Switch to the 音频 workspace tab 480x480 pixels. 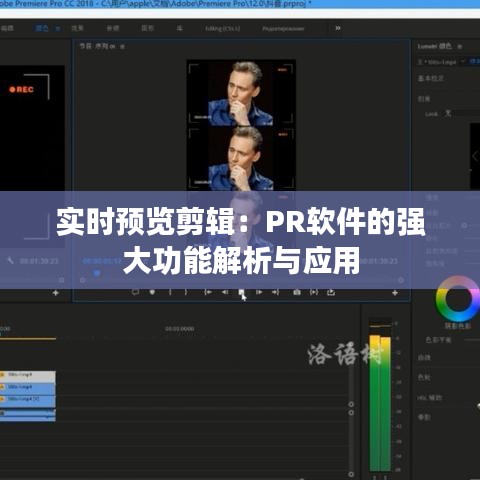point(113,28)
